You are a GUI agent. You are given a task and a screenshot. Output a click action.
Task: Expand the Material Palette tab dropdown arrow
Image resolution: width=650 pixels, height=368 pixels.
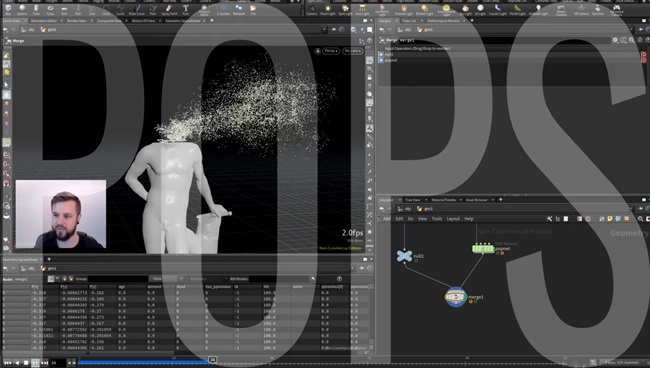click(x=461, y=200)
